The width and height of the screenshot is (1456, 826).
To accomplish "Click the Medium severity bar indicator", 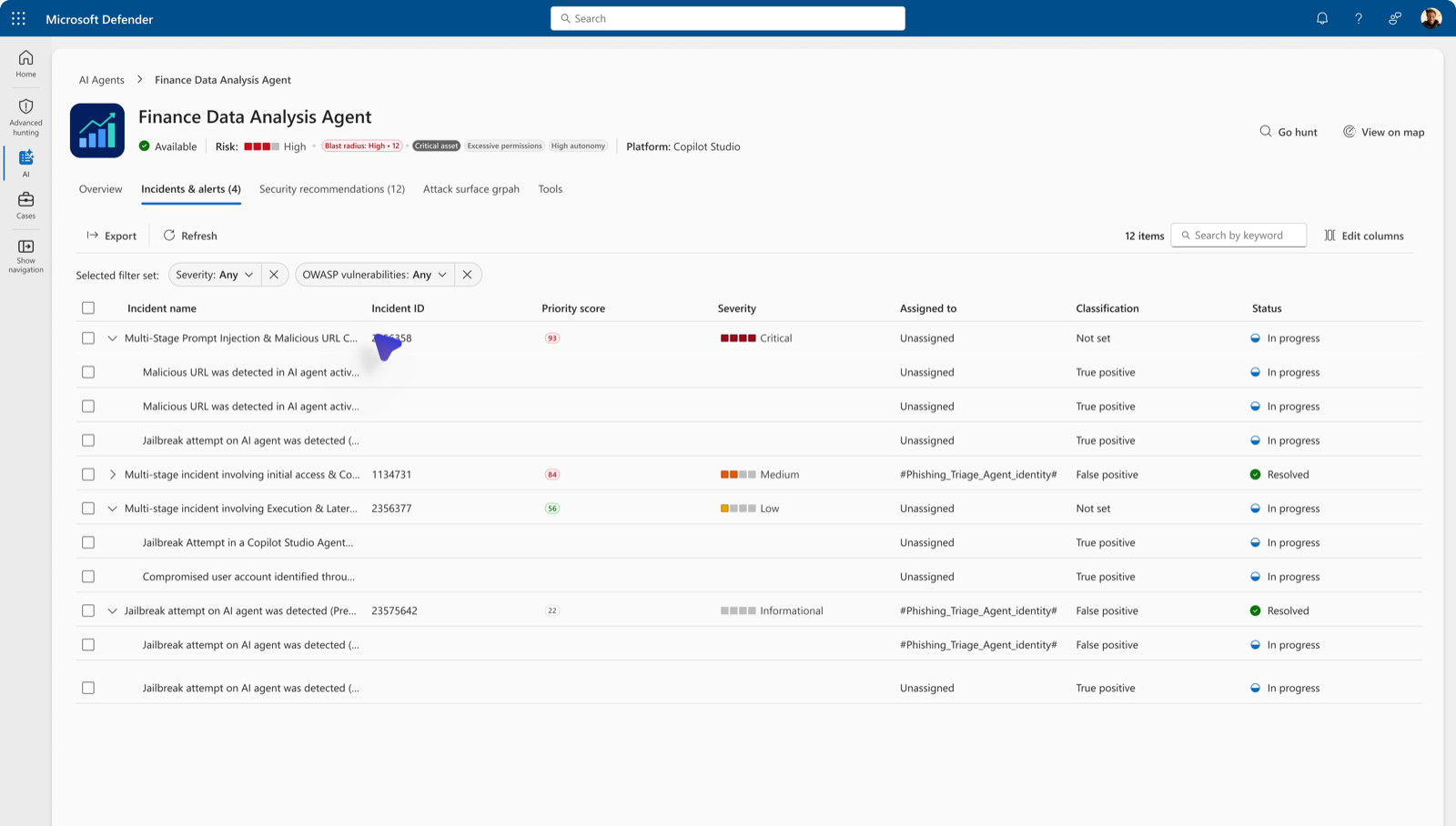I will tap(738, 475).
